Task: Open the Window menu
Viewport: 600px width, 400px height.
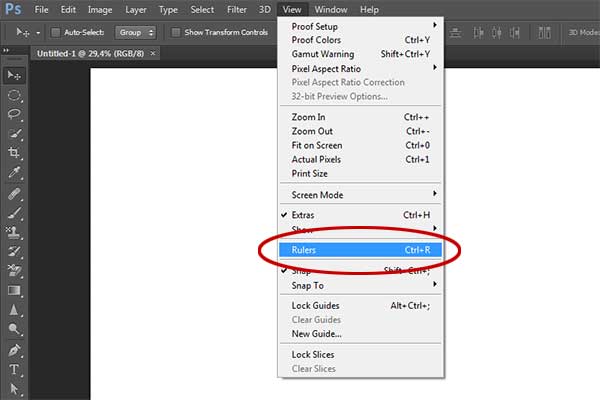Action: click(x=331, y=10)
